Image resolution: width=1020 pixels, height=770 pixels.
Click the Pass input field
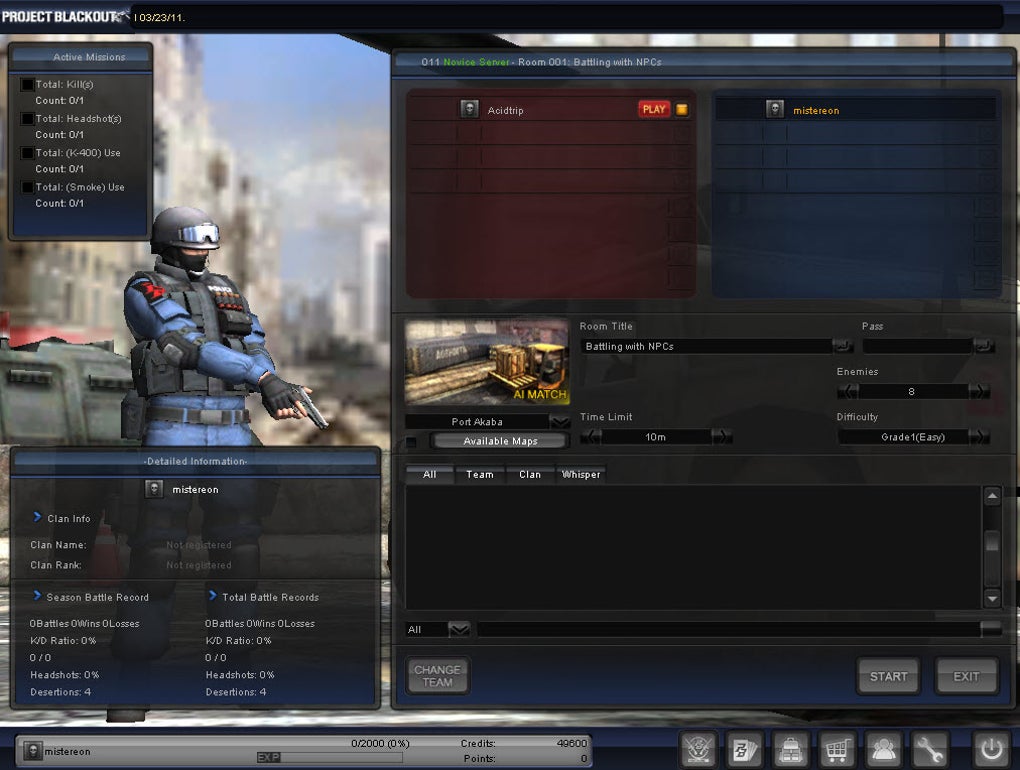(918, 346)
